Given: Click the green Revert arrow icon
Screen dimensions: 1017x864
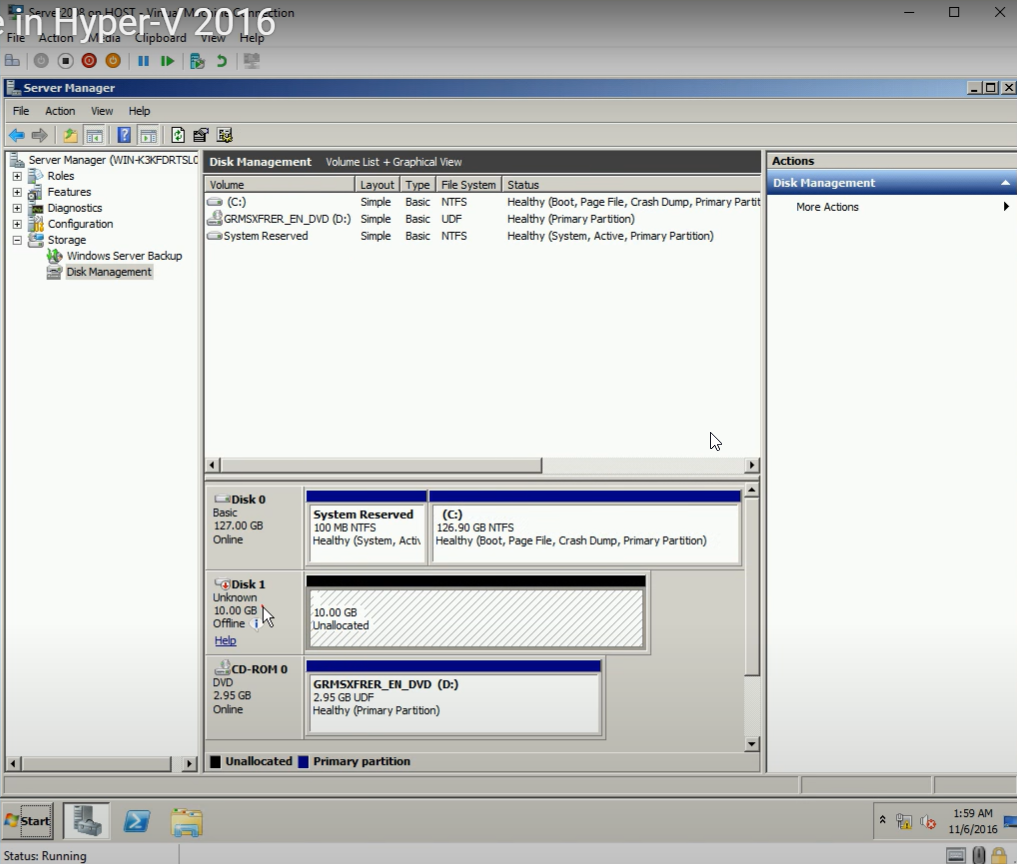Looking at the screenshot, I should [x=222, y=61].
